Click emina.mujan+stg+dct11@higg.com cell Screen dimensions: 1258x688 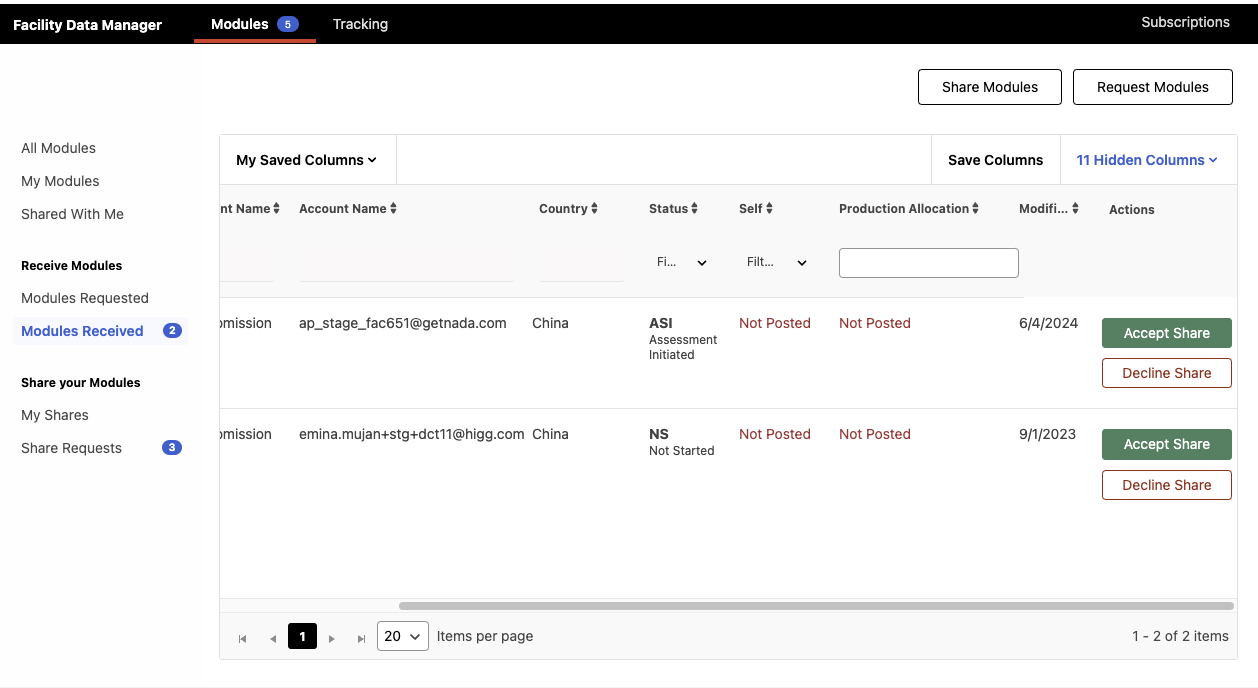(412, 434)
